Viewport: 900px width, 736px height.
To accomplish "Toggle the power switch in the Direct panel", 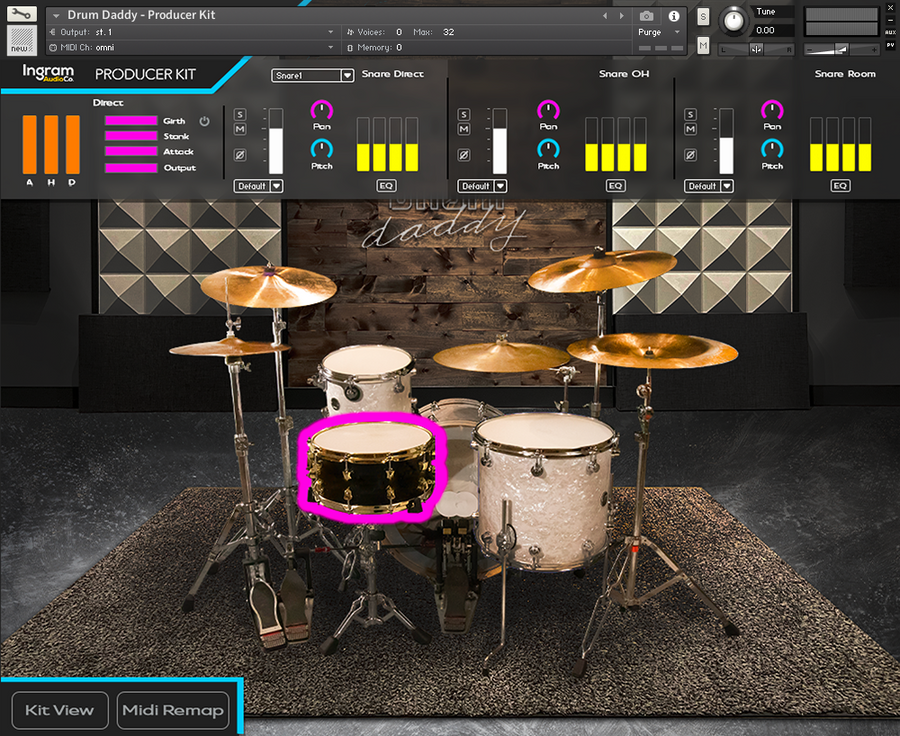I will coord(205,120).
